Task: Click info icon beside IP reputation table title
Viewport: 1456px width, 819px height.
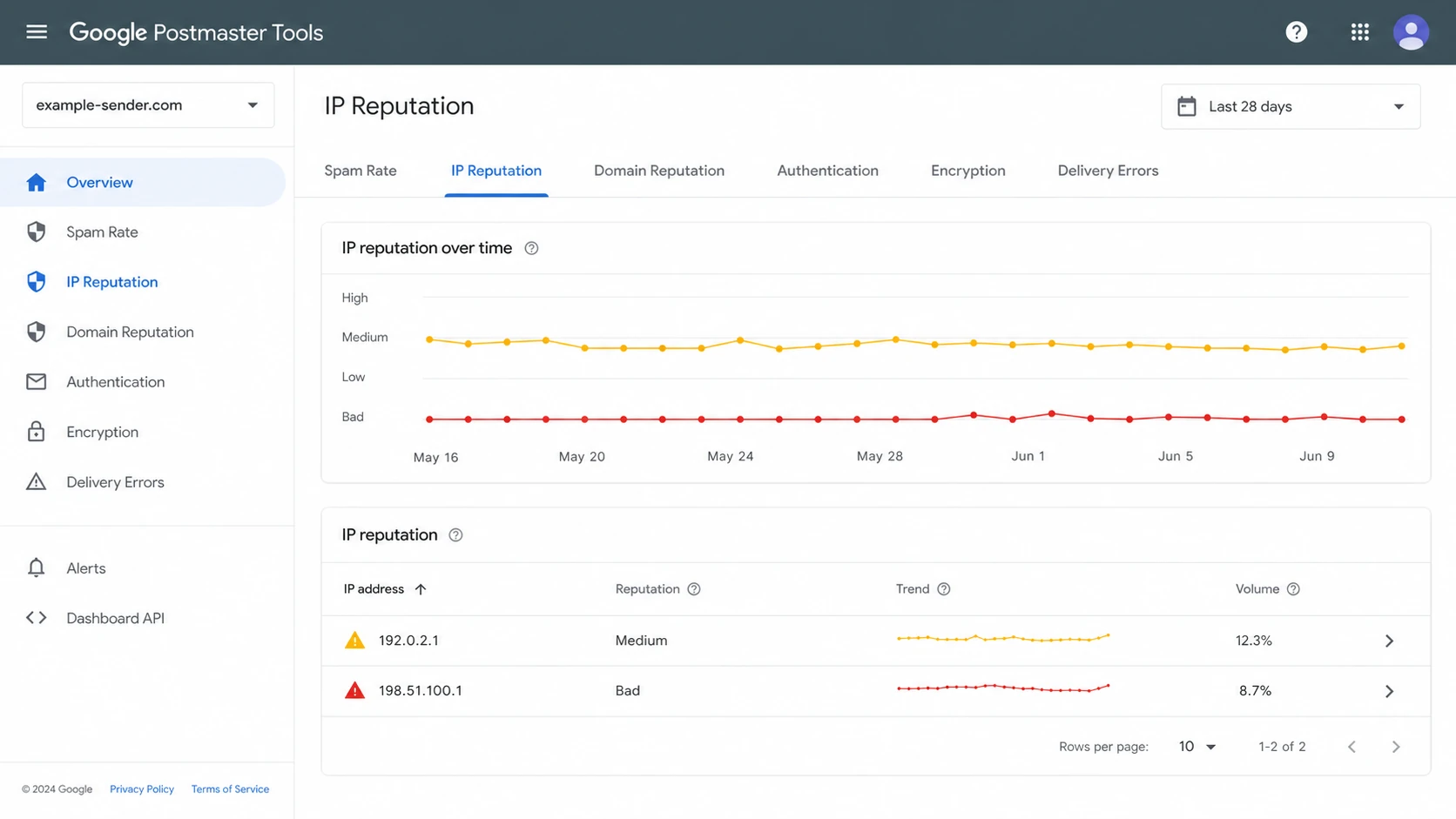Action: point(455,535)
